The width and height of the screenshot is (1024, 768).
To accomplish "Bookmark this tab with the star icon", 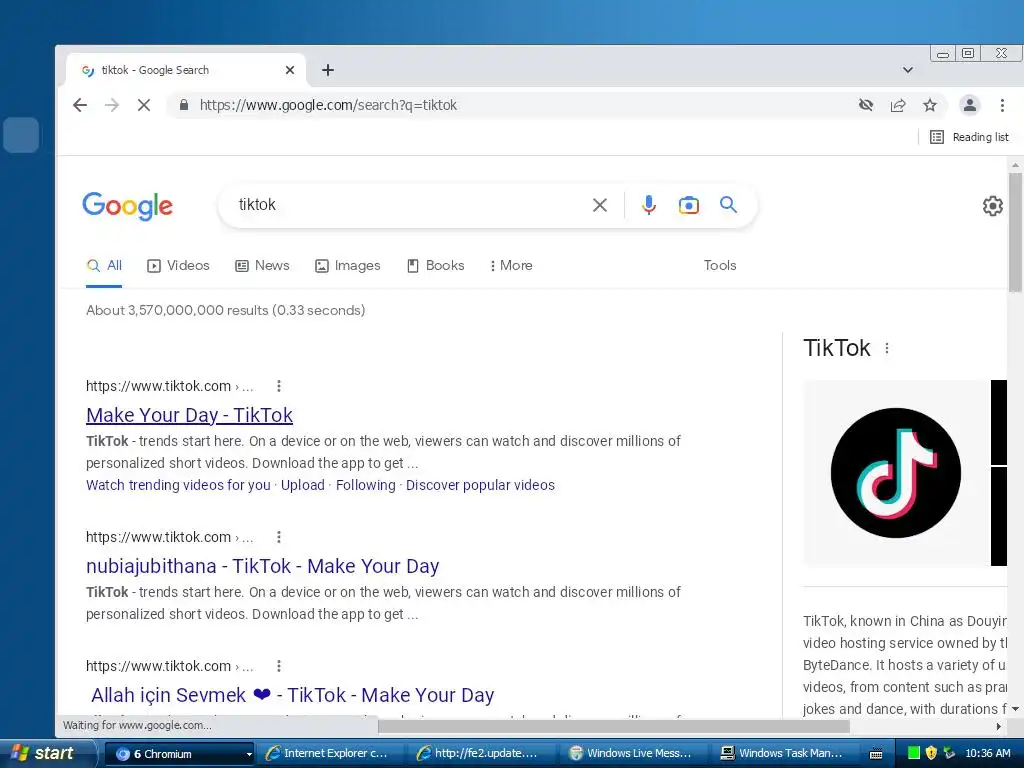I will click(930, 105).
